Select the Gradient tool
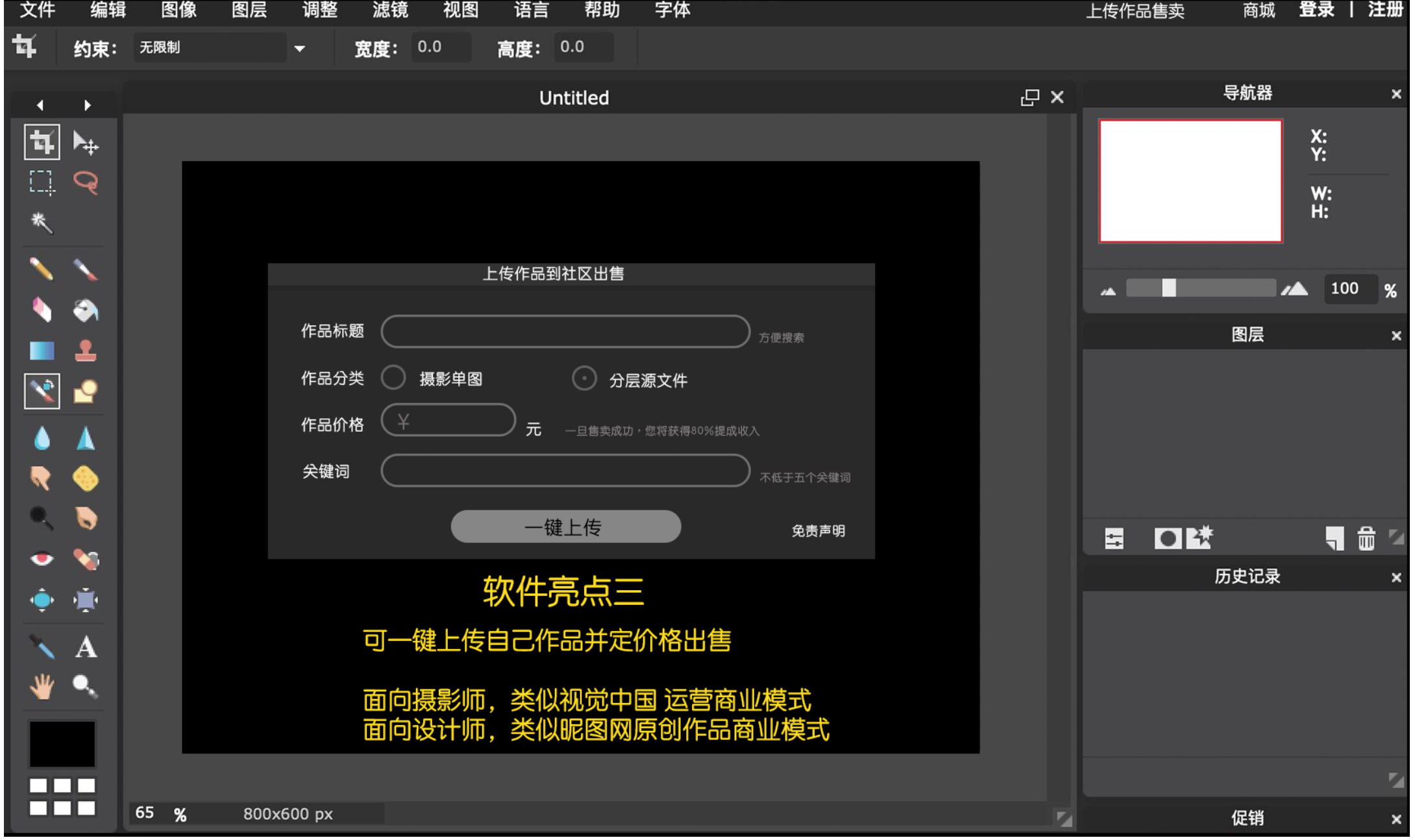Screen dimensions: 1415x840 point(42,351)
